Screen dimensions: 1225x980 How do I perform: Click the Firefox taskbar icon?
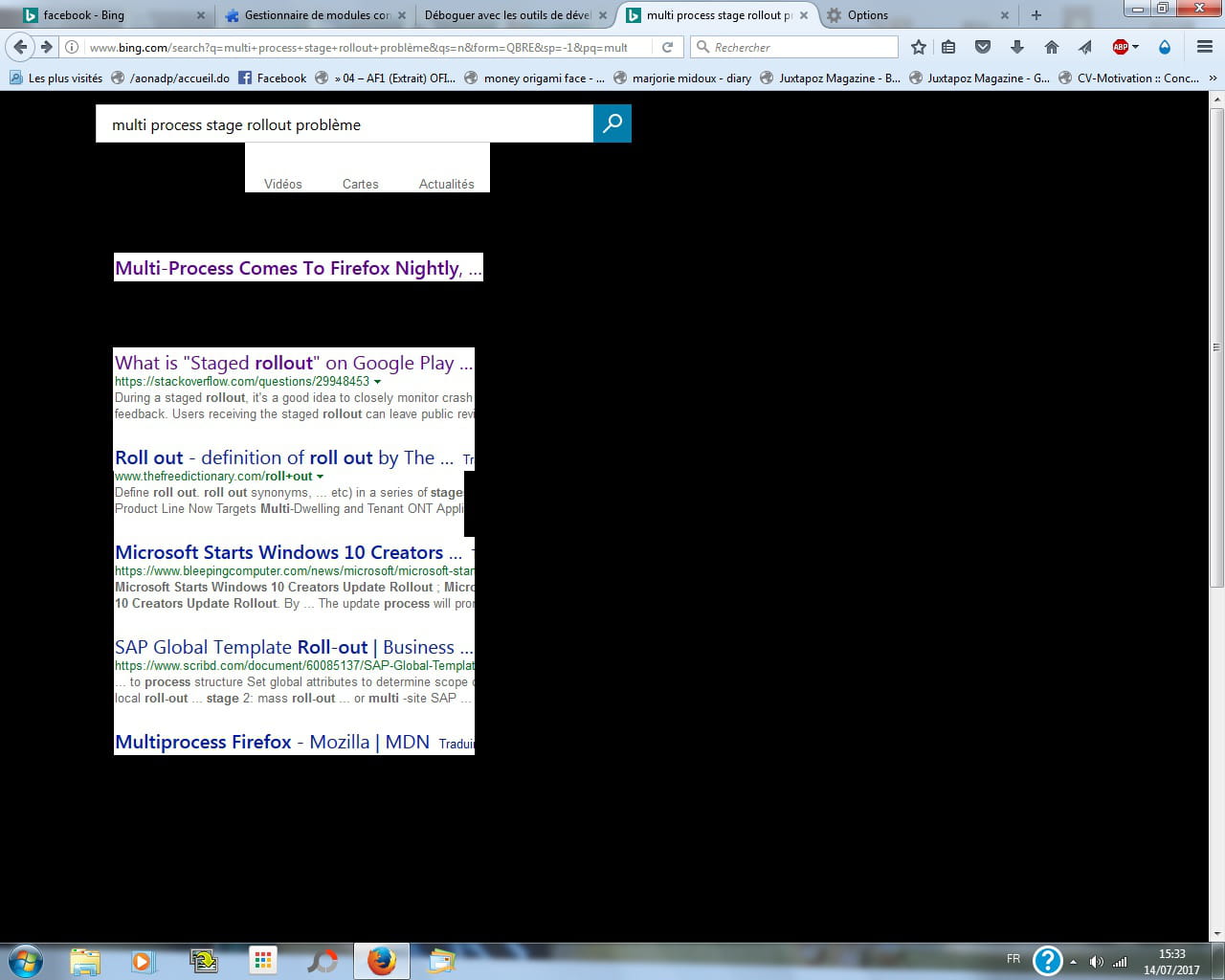coord(381,961)
